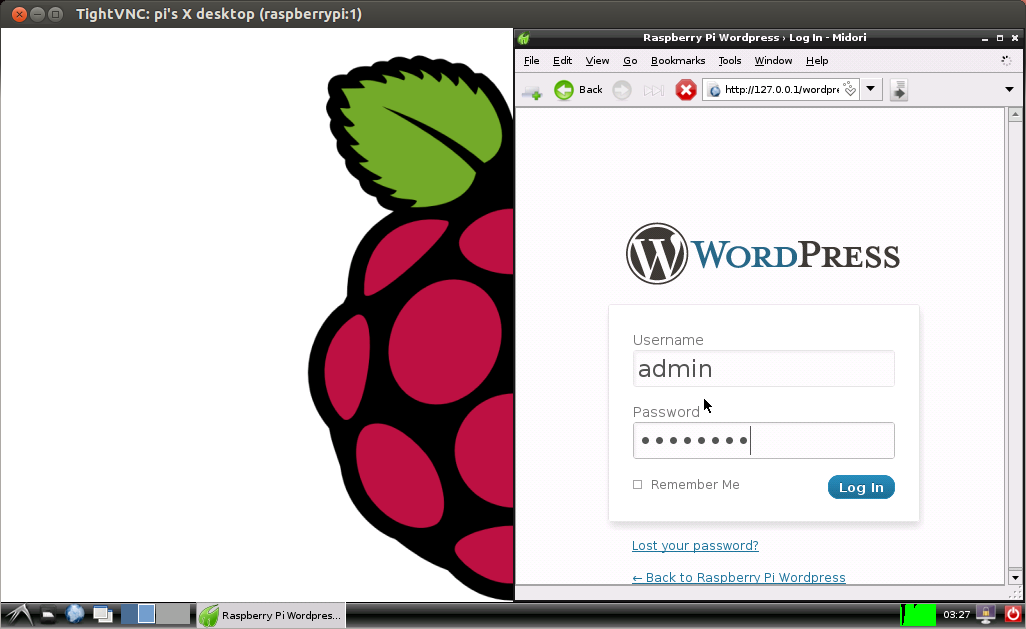
Task: Open the LXDE start menu icon
Action: 17,614
